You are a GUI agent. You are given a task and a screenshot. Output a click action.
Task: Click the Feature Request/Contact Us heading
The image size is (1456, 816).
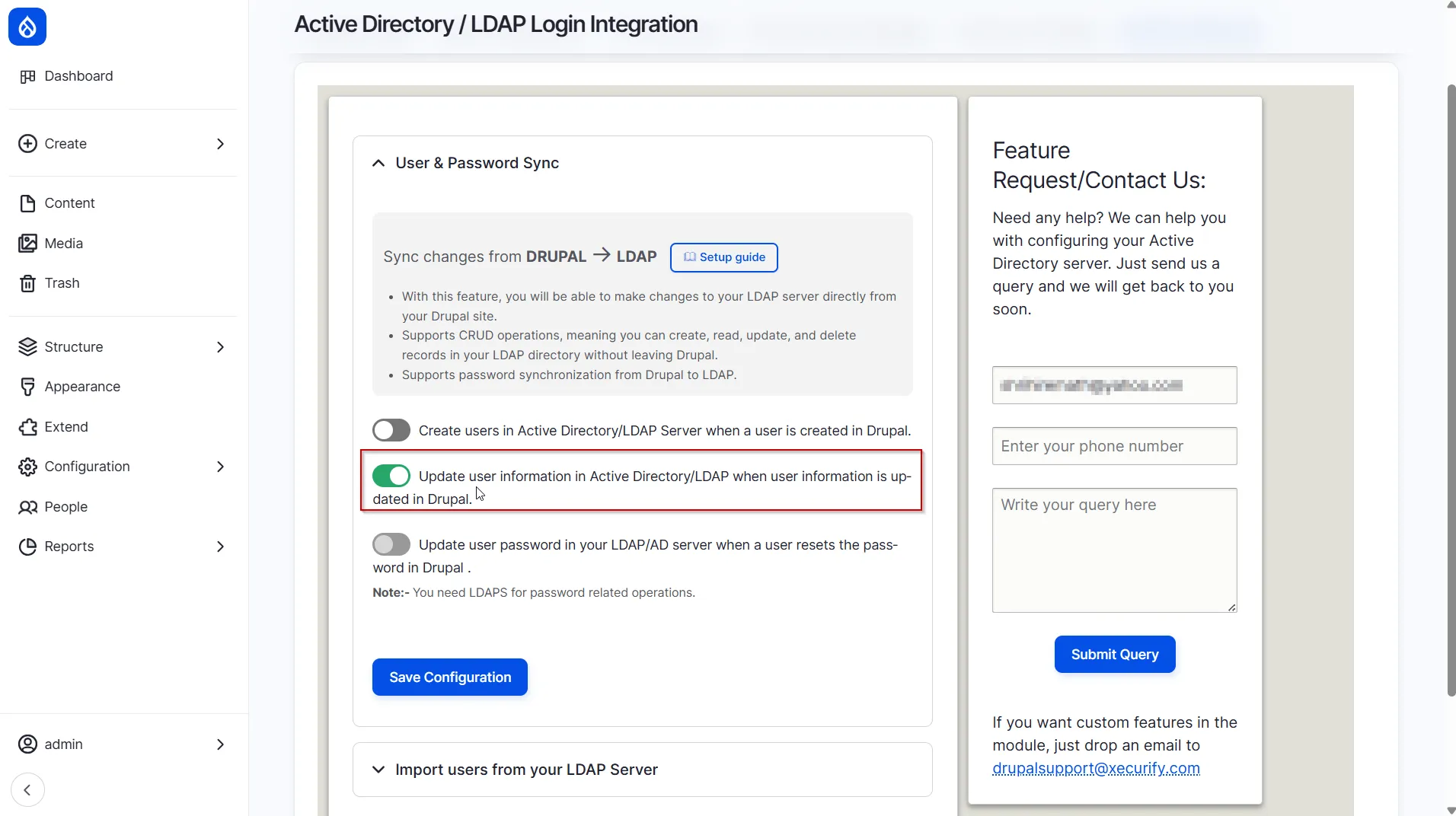1099,165
